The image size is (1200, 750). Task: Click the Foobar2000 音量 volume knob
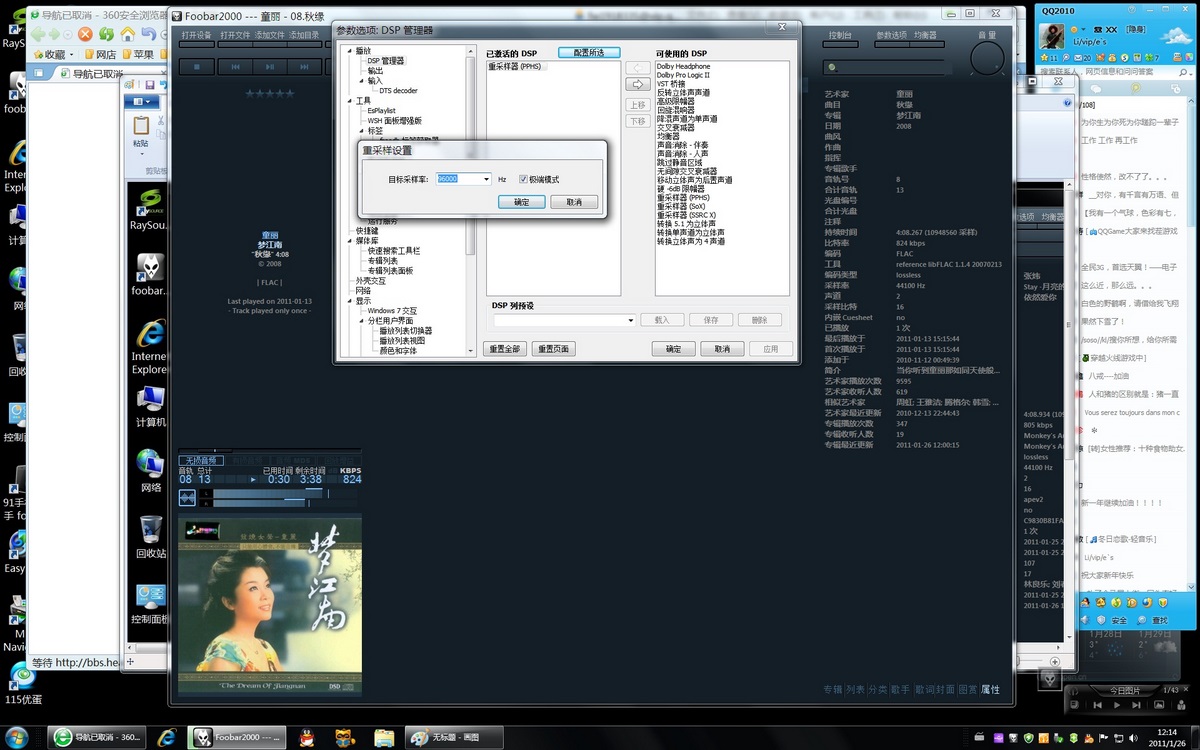pyautogui.click(x=988, y=60)
